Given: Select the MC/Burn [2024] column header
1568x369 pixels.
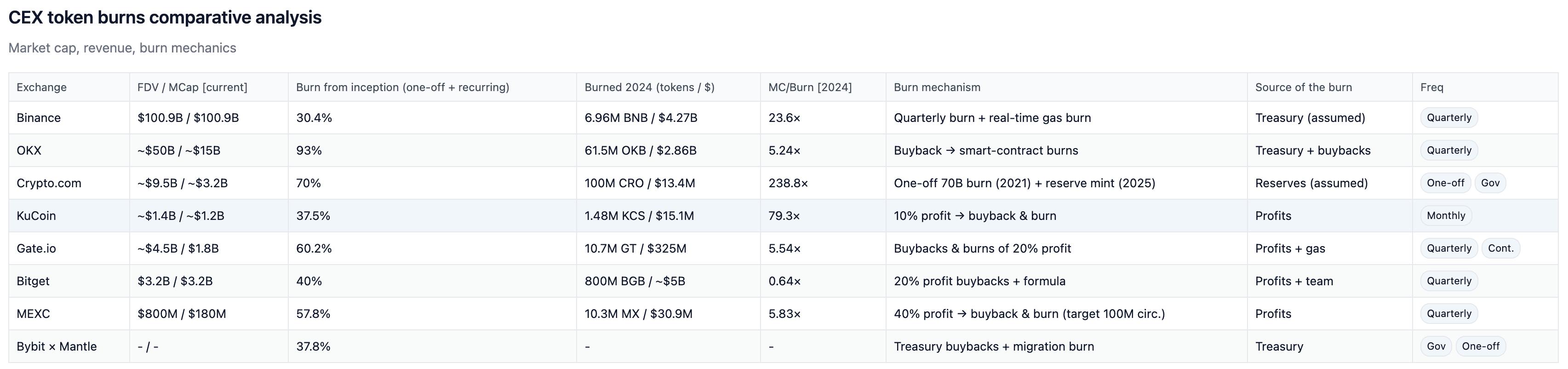Looking at the screenshot, I should tap(810, 87).
